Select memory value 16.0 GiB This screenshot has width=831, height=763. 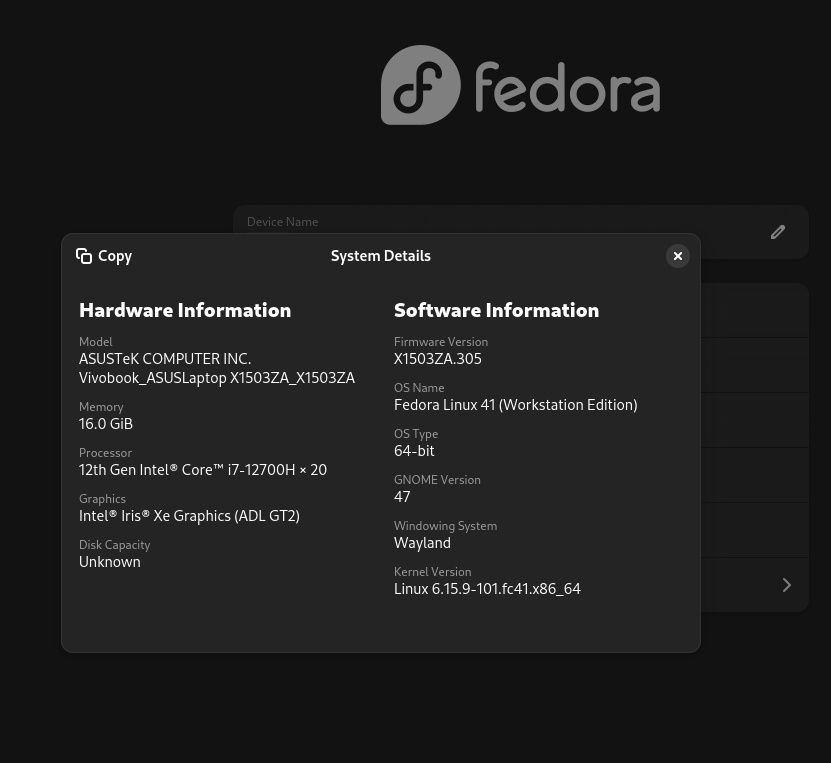[x=106, y=424]
